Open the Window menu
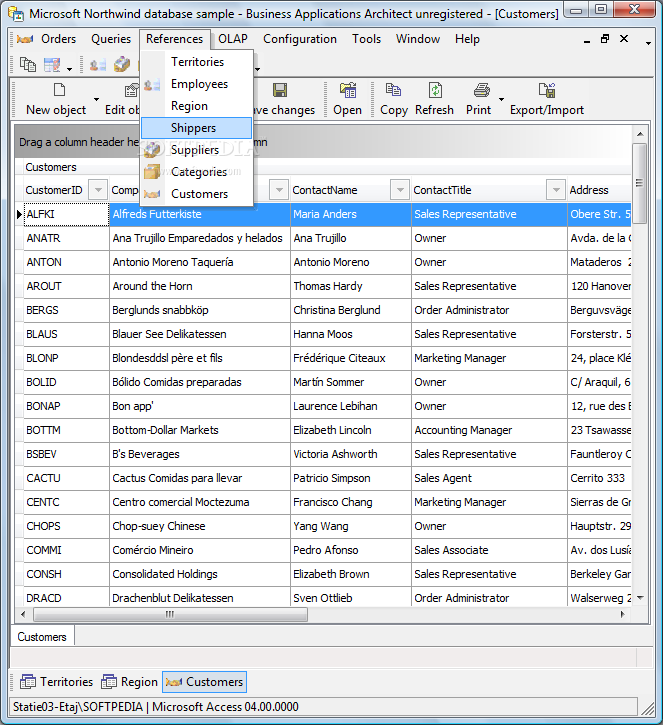663x725 pixels. (418, 39)
